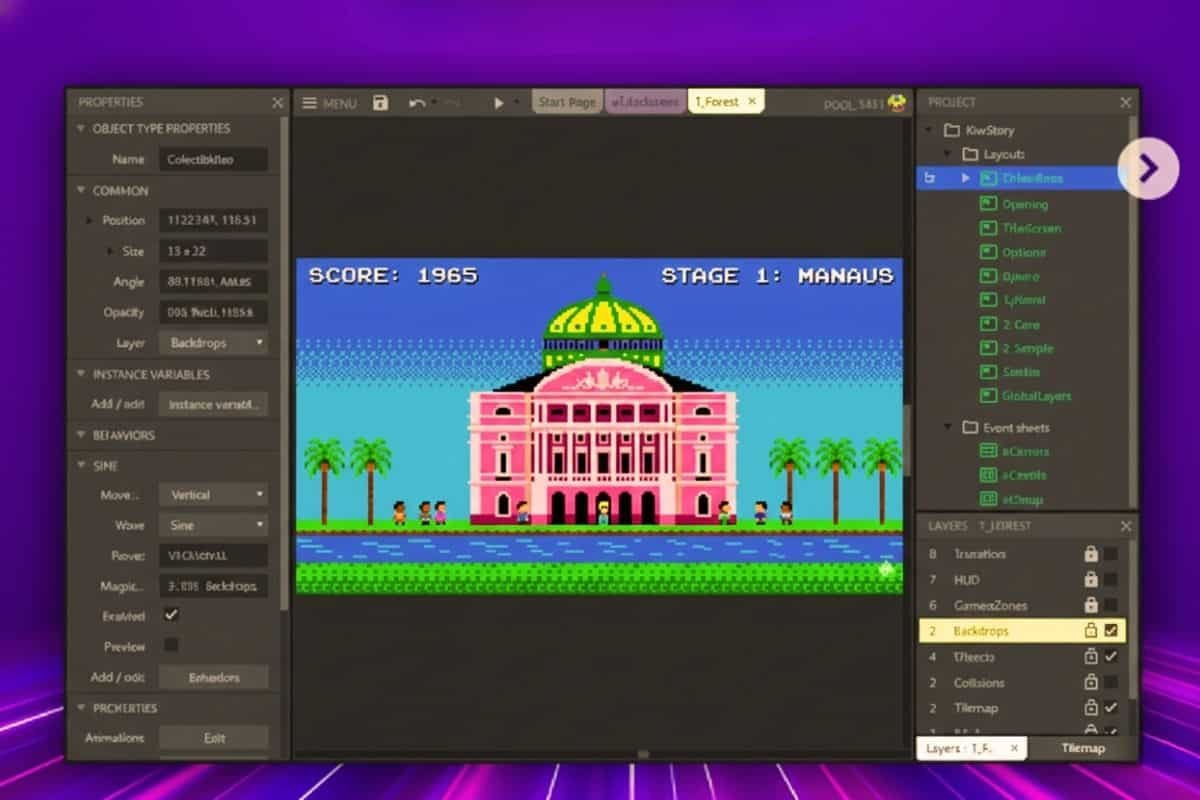Open the Layer dropdown showing Backdrops
This screenshot has height=800, width=1200.
pos(213,343)
